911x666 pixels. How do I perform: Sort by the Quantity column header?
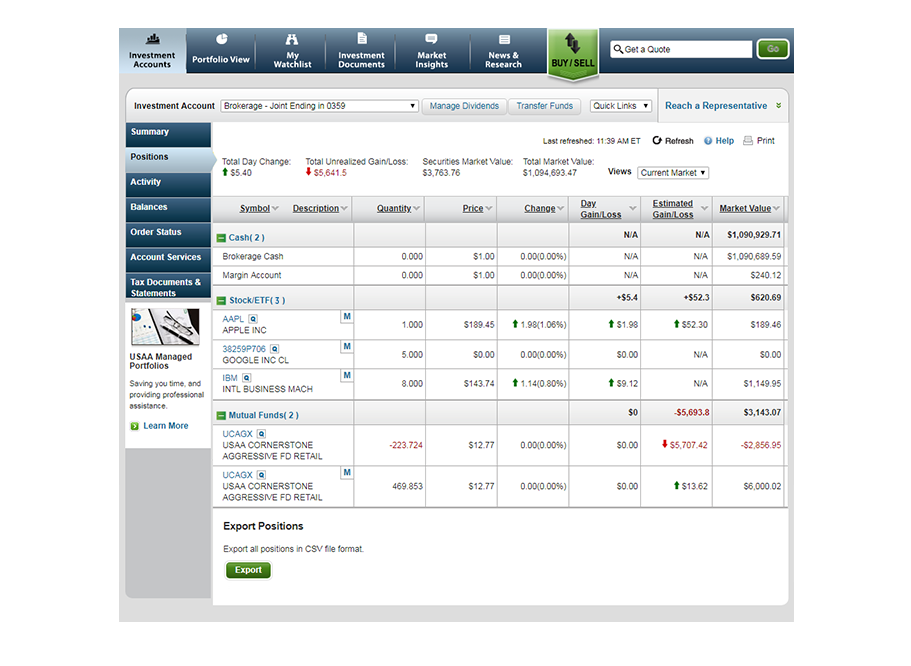394,209
